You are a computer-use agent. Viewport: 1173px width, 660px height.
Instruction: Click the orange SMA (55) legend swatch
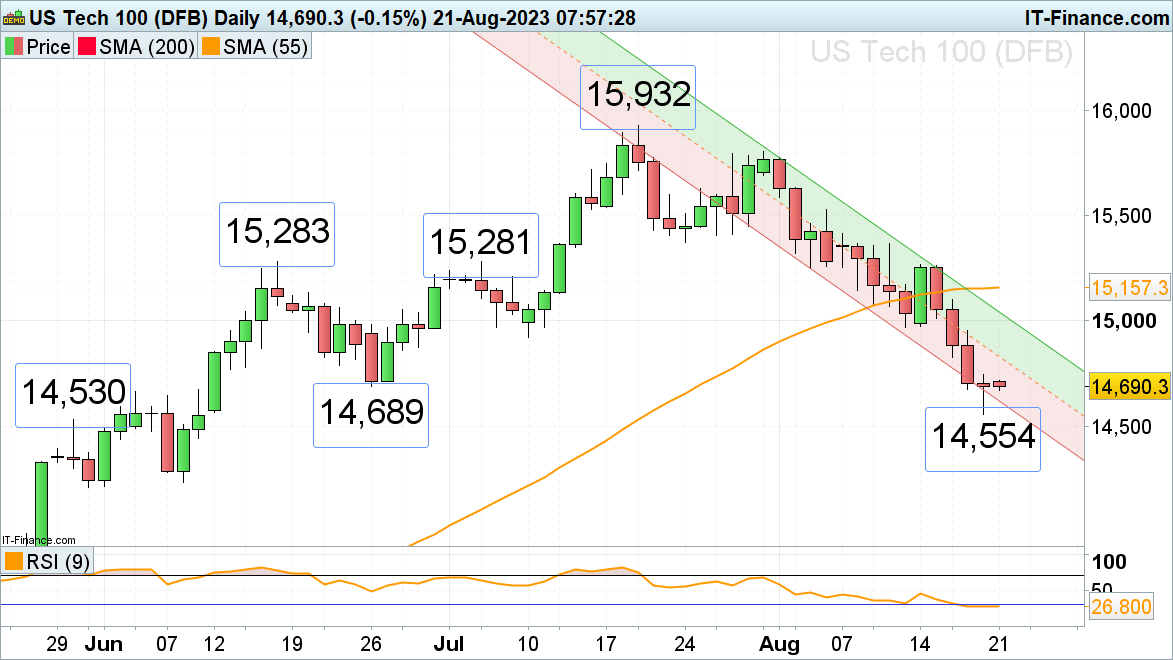[211, 47]
